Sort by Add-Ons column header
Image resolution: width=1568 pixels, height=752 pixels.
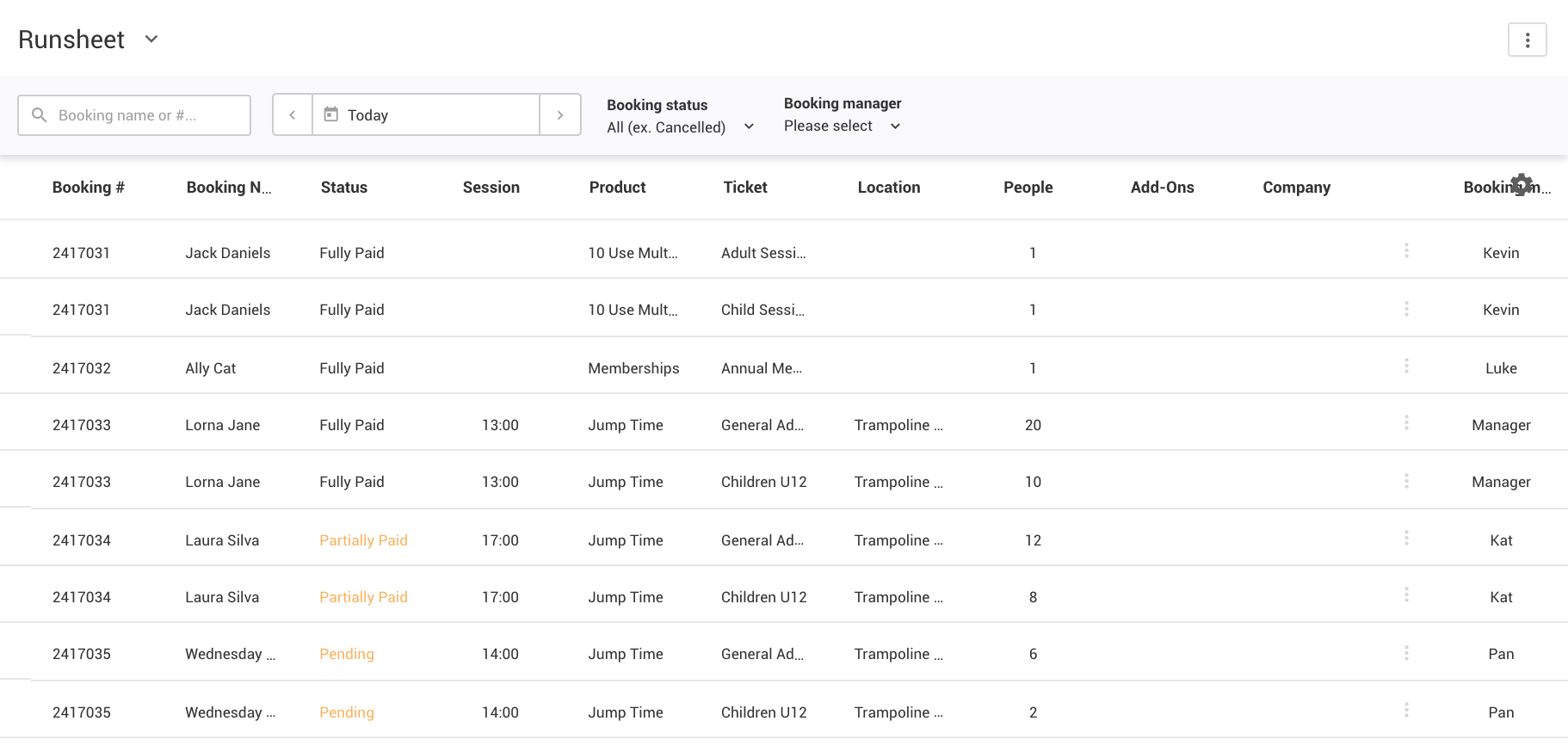(x=1163, y=187)
